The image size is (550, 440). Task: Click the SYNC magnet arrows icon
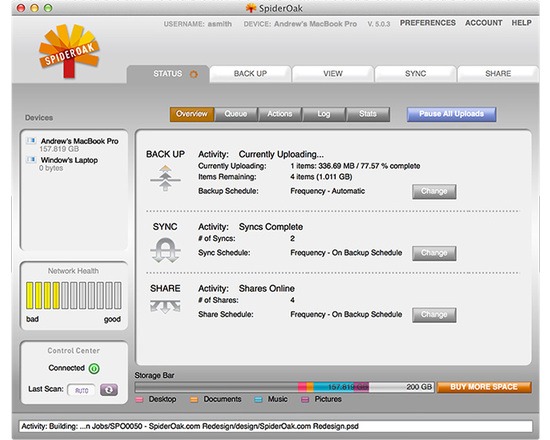[x=165, y=250]
